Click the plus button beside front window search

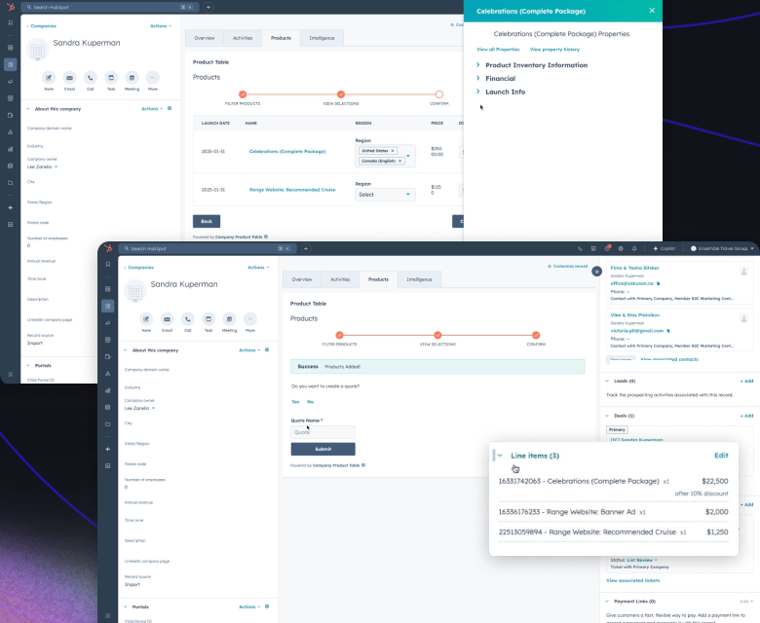[x=306, y=249]
